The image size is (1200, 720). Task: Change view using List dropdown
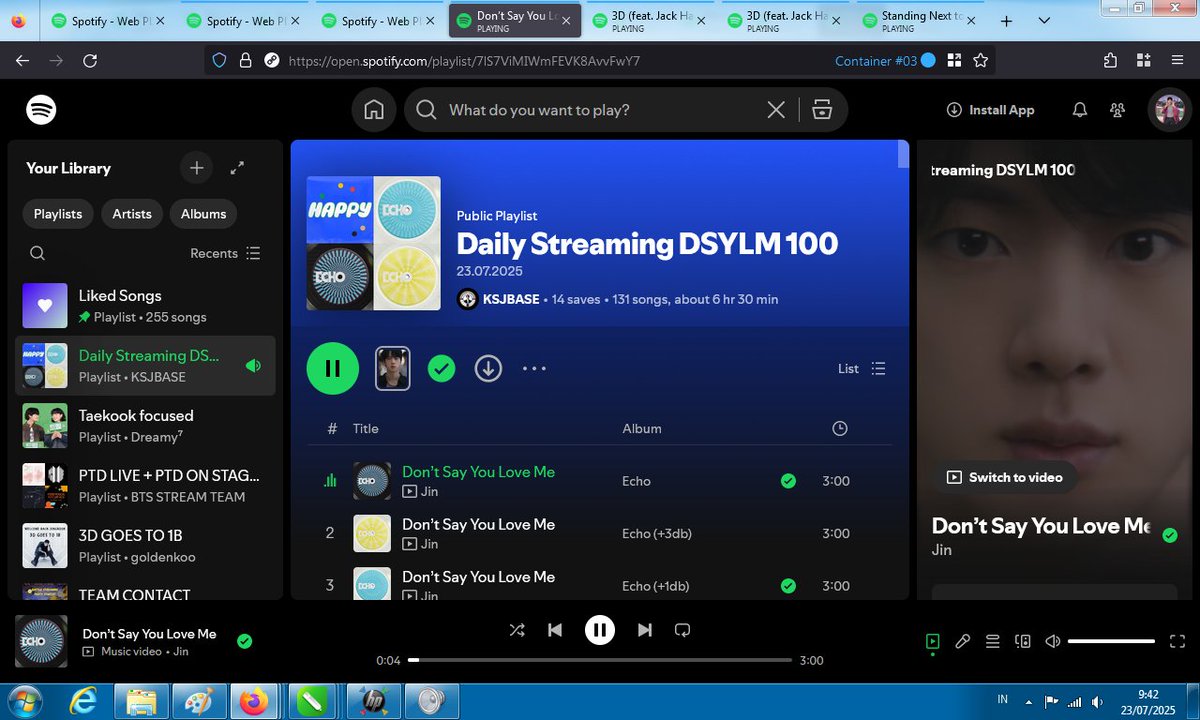pos(862,368)
